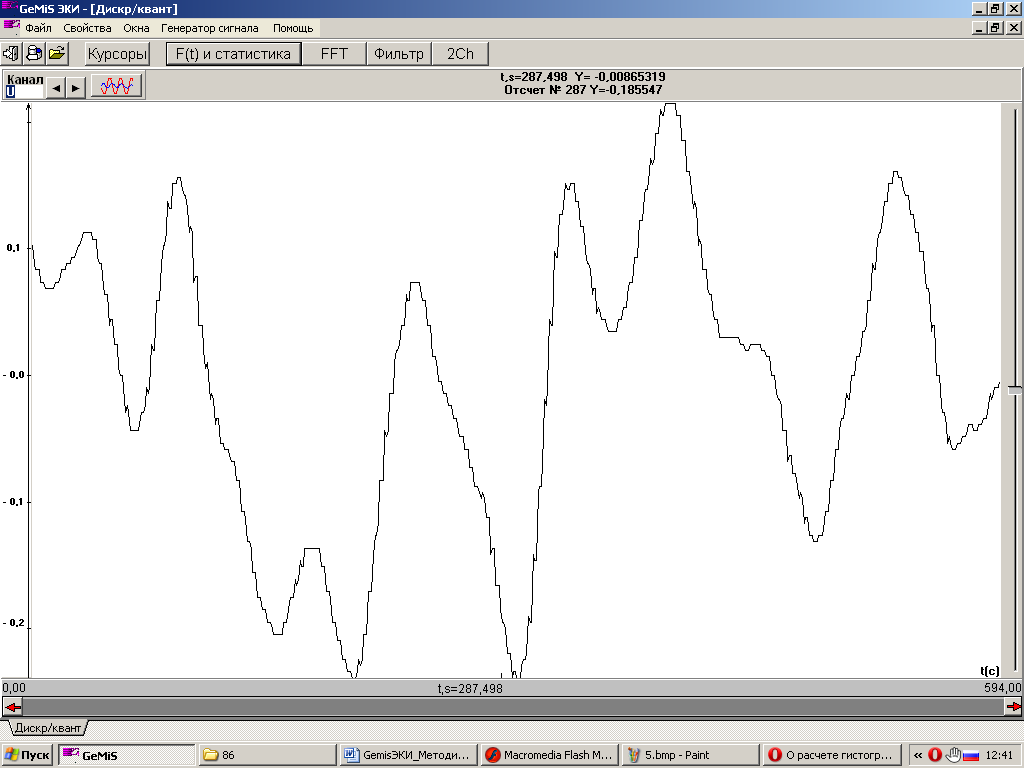
Task: Click the document icon left of Файл
Action: click(x=12, y=27)
